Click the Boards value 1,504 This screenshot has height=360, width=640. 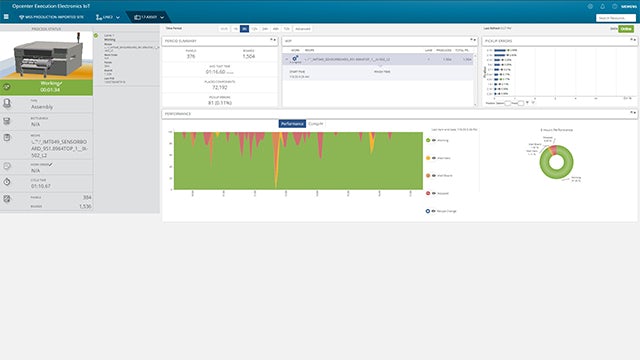click(x=249, y=56)
